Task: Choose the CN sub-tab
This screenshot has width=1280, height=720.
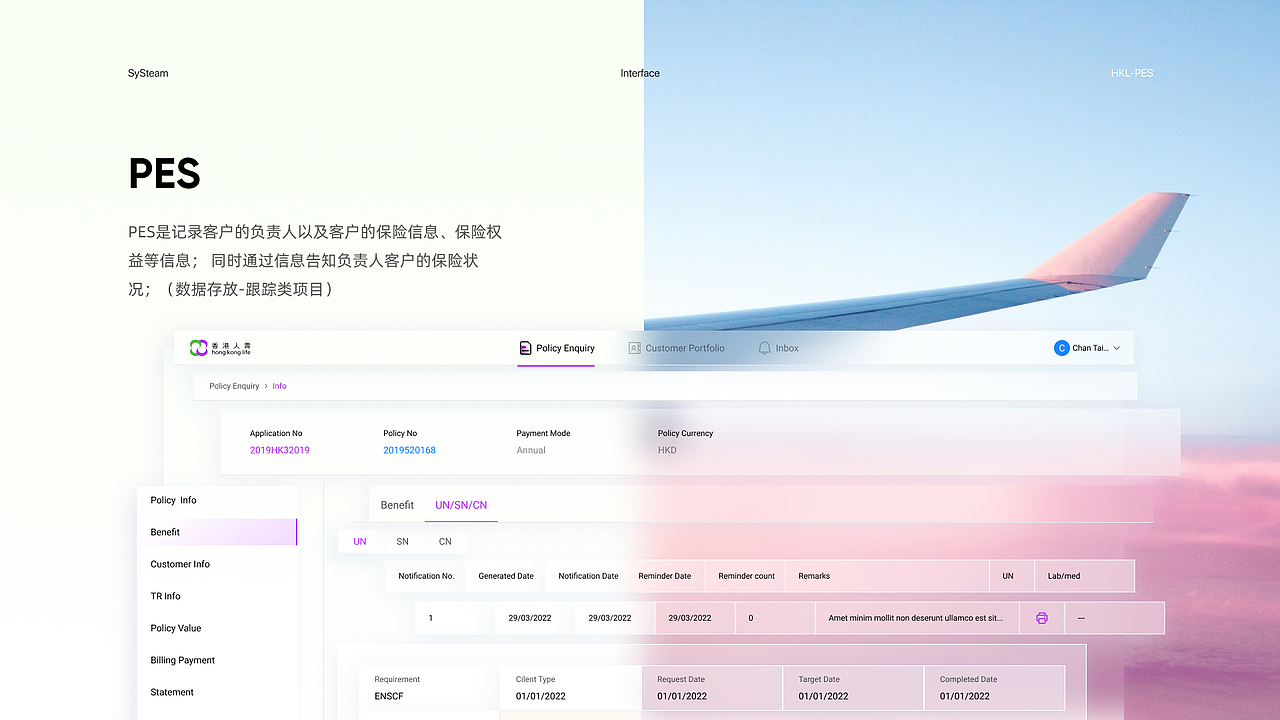Action: click(445, 541)
